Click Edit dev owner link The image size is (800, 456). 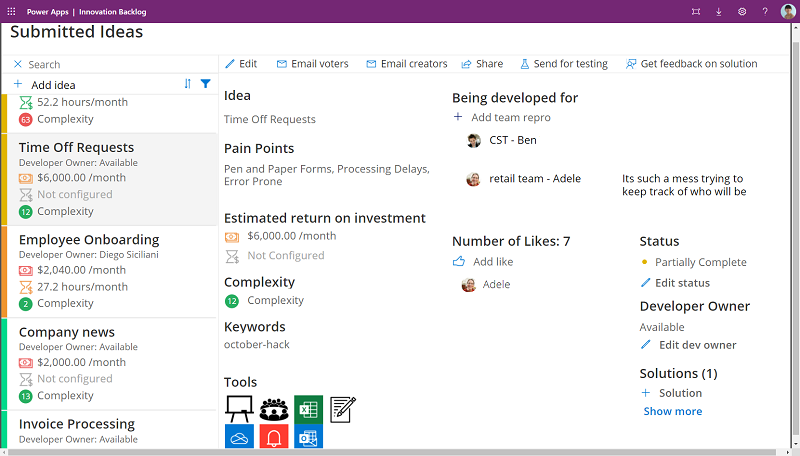point(688,345)
